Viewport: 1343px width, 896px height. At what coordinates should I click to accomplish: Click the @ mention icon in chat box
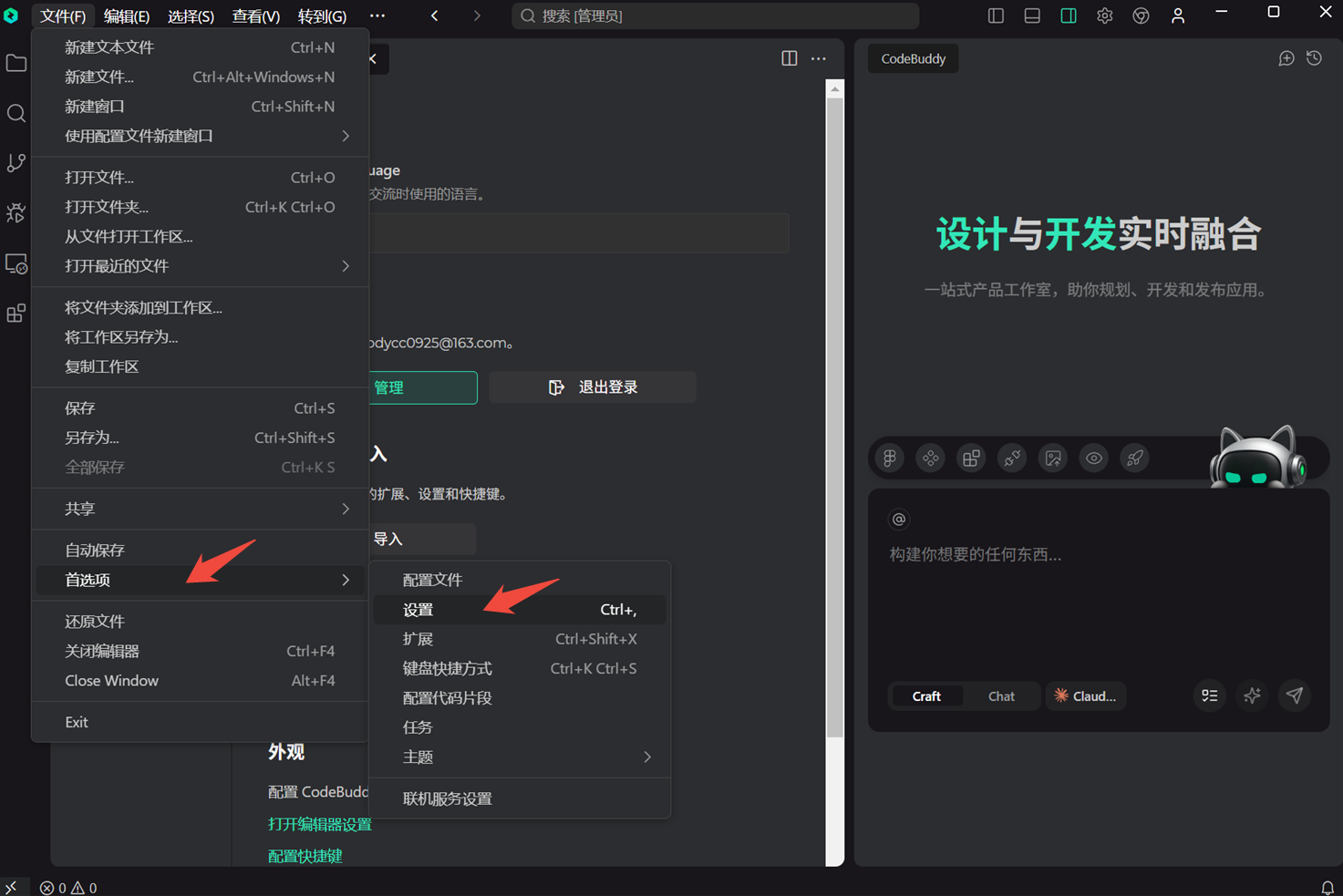(899, 519)
